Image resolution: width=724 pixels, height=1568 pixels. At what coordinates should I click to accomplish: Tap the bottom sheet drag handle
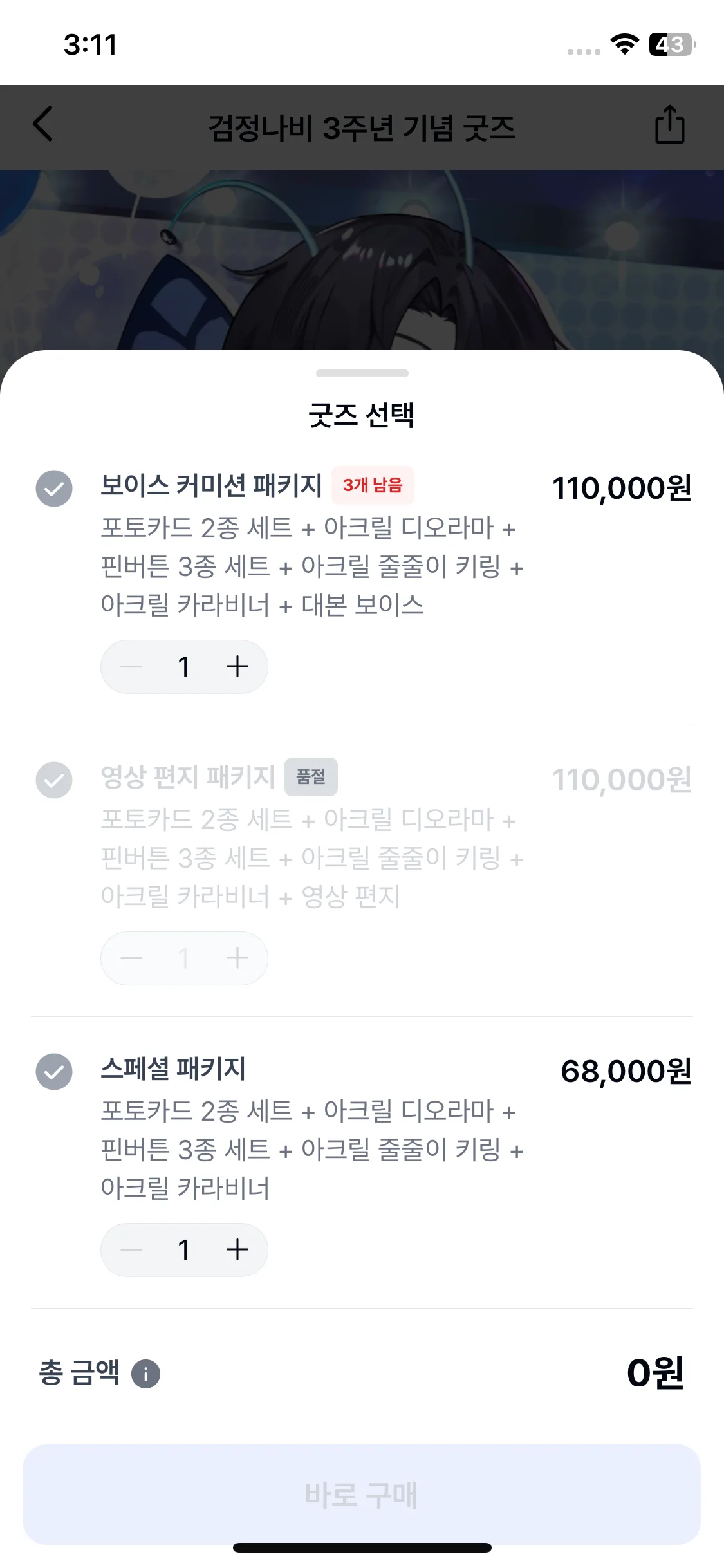(362, 373)
